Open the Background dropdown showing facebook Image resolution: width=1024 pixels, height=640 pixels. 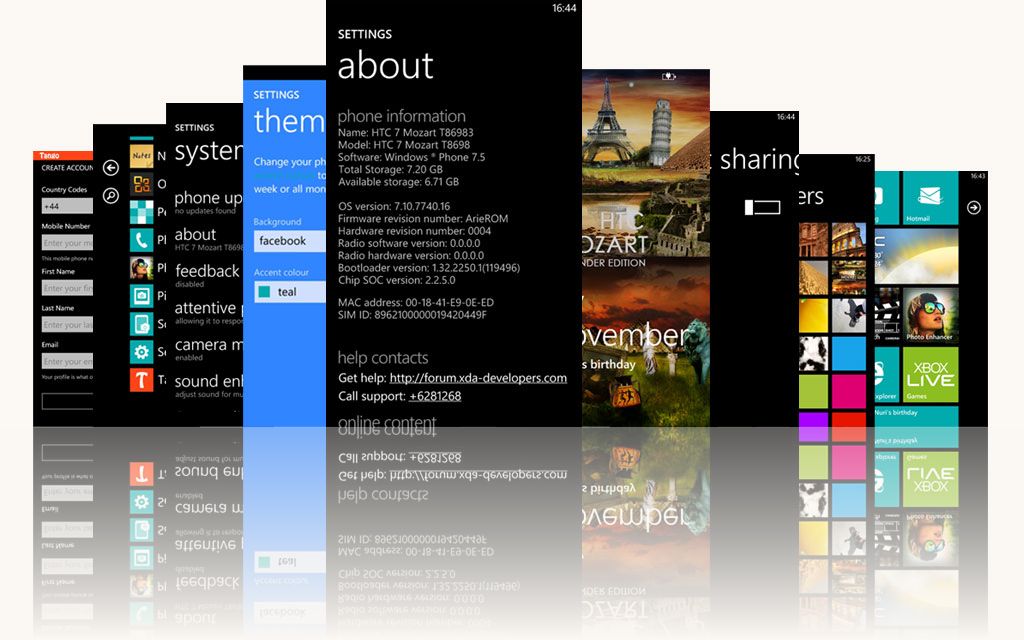(x=289, y=241)
